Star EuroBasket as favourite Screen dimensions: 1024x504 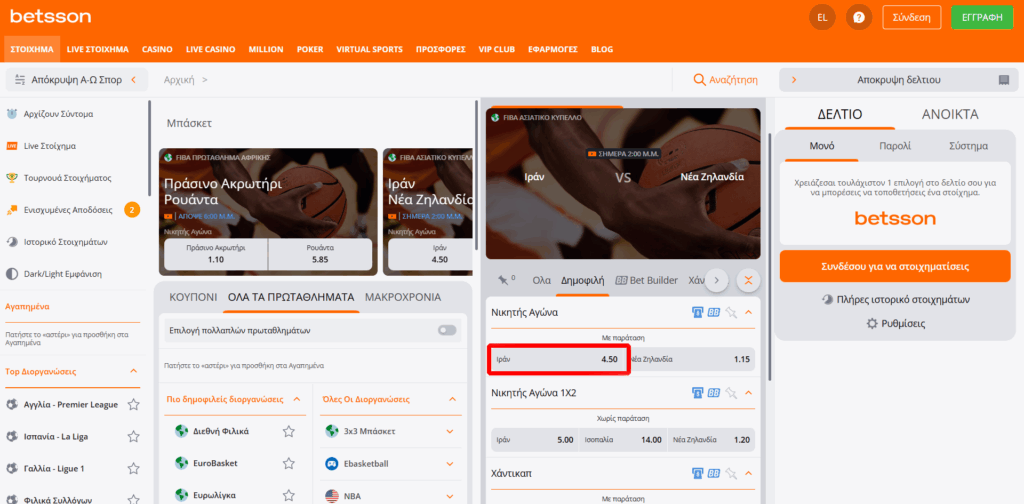pyautogui.click(x=289, y=463)
